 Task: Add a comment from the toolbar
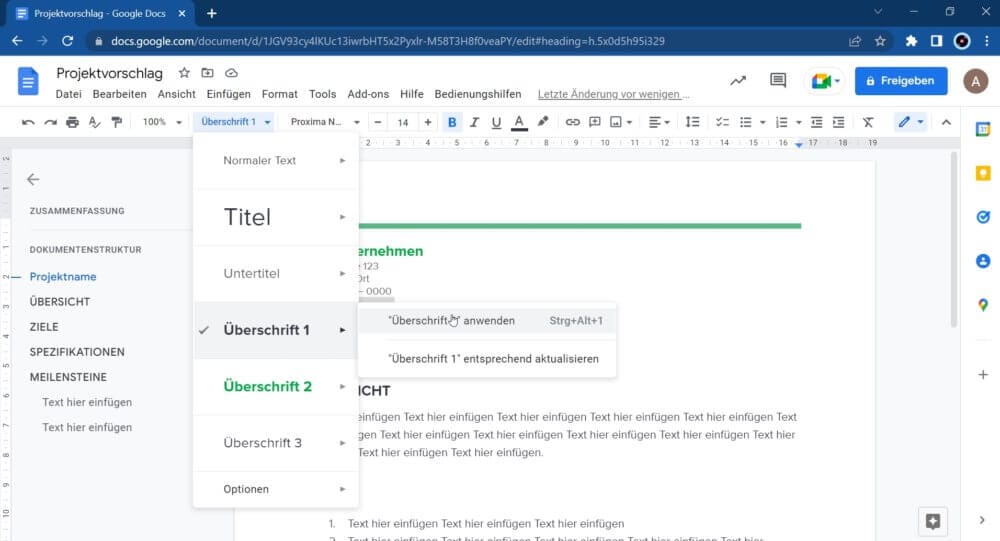594,122
